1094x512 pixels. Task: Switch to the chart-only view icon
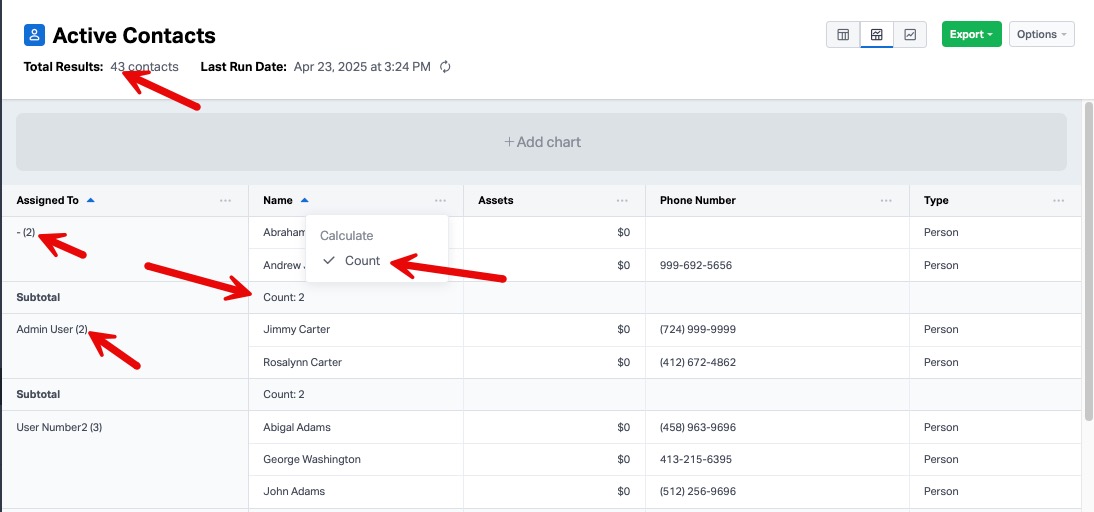pyautogui.click(x=910, y=34)
